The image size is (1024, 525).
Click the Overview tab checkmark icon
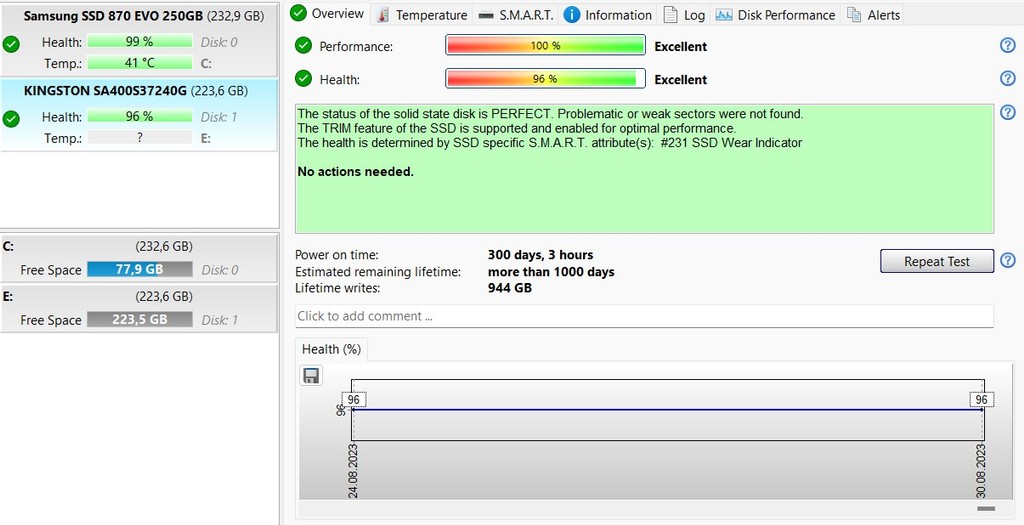point(298,13)
